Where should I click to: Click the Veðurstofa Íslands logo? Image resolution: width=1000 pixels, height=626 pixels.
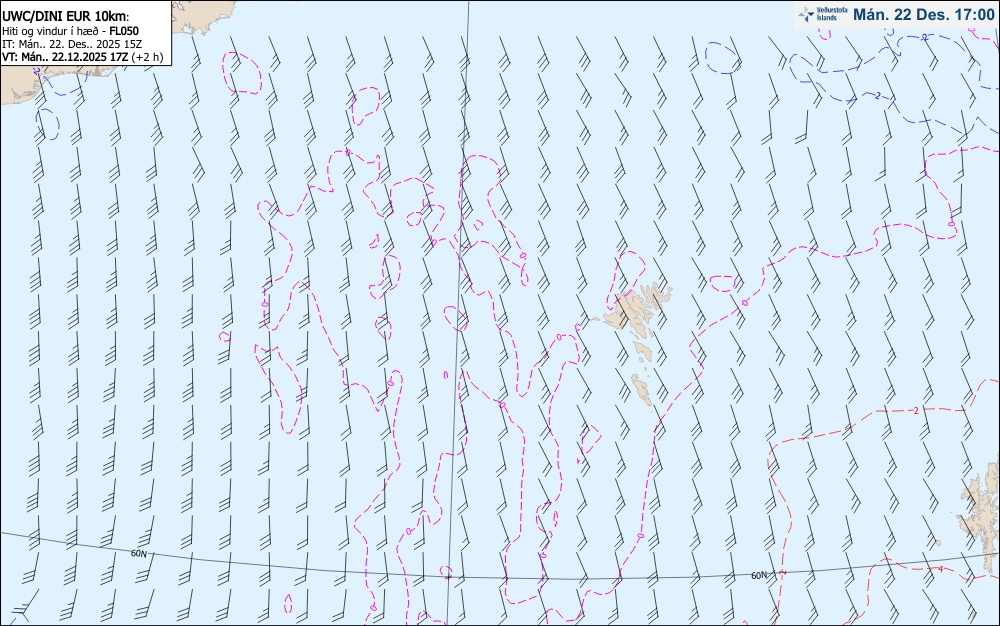click(x=823, y=14)
